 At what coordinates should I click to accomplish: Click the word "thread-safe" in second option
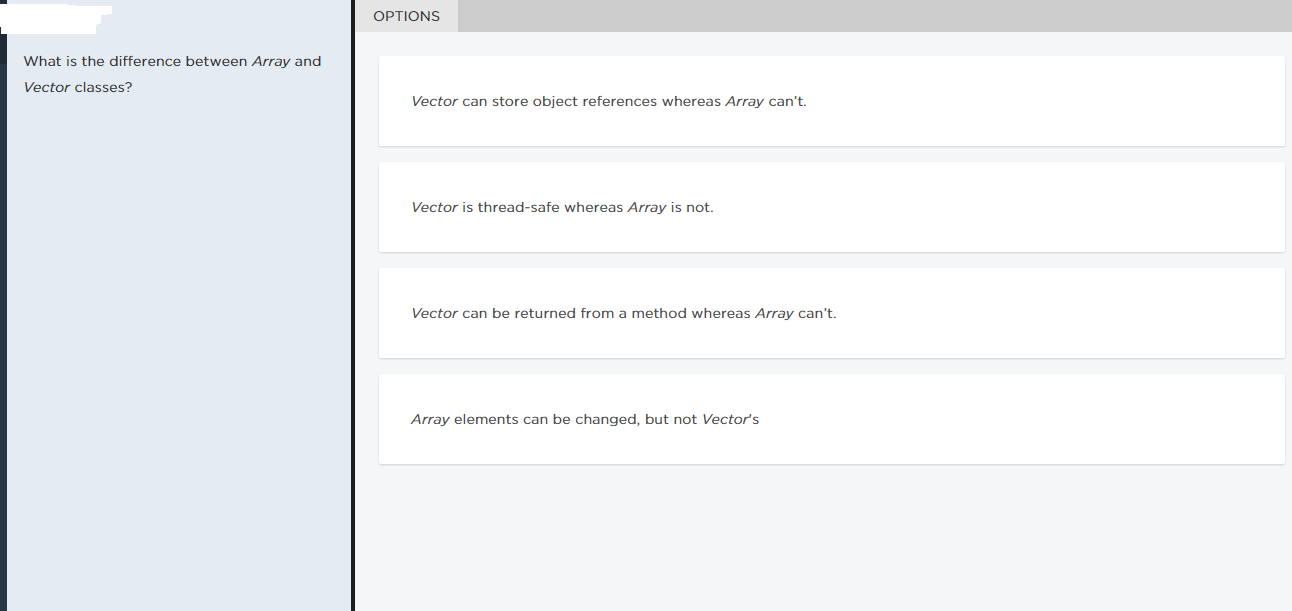pyautogui.click(x=518, y=208)
